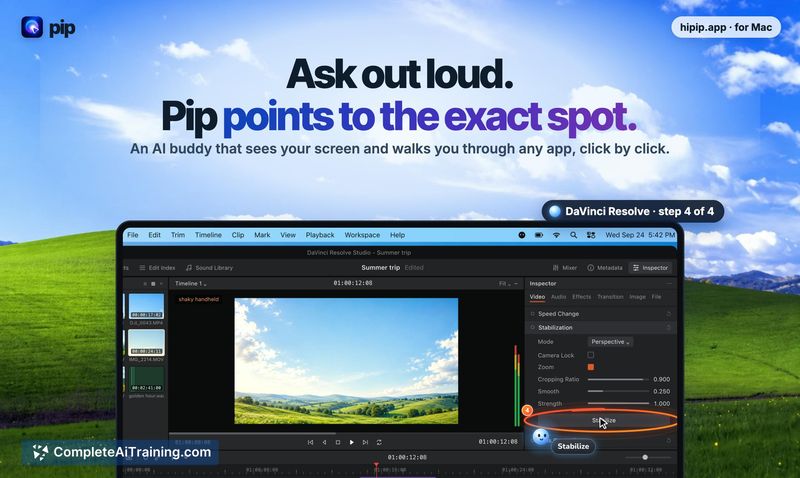Image resolution: width=800 pixels, height=478 pixels.
Task: Open the Timeline 1 dropdown
Action: (191, 284)
